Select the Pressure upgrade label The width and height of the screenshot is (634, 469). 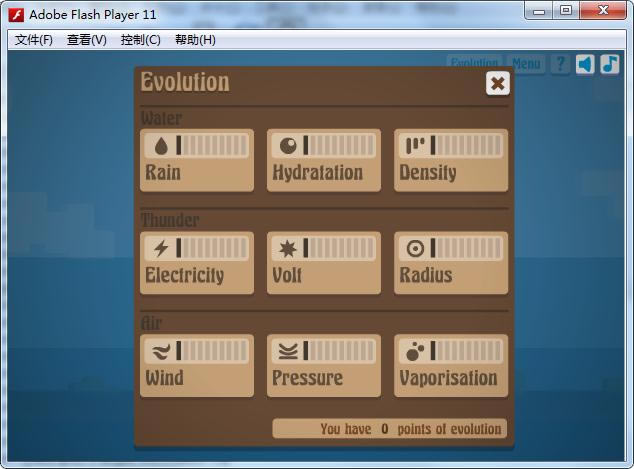(308, 378)
